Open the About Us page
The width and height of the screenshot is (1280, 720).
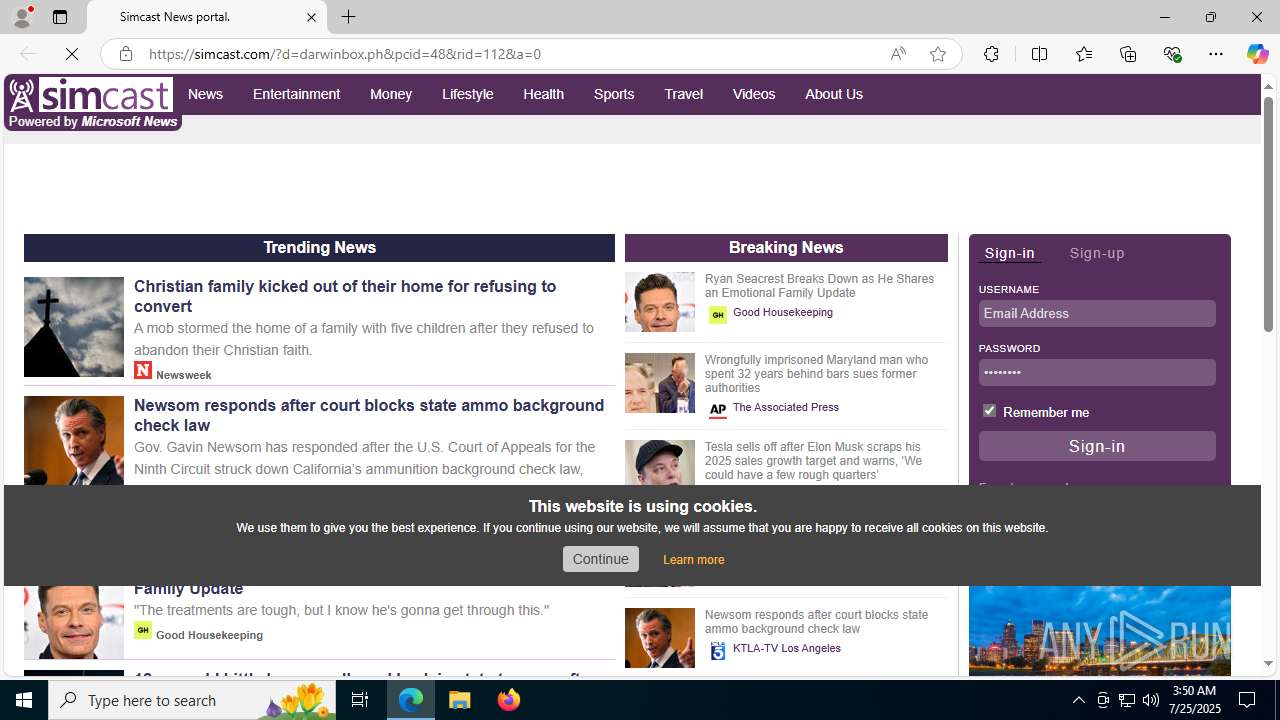coord(833,94)
